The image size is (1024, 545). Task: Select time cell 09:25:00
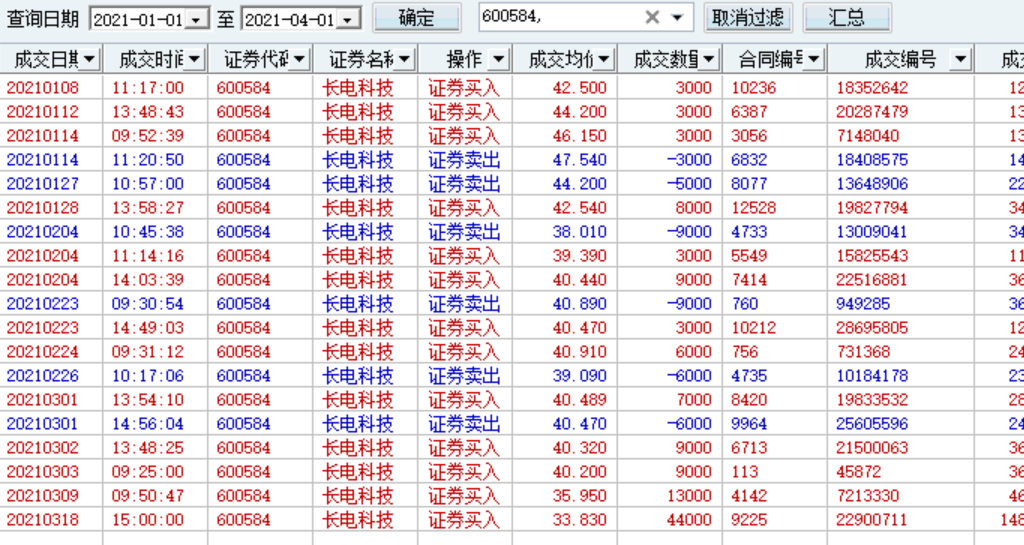point(148,472)
